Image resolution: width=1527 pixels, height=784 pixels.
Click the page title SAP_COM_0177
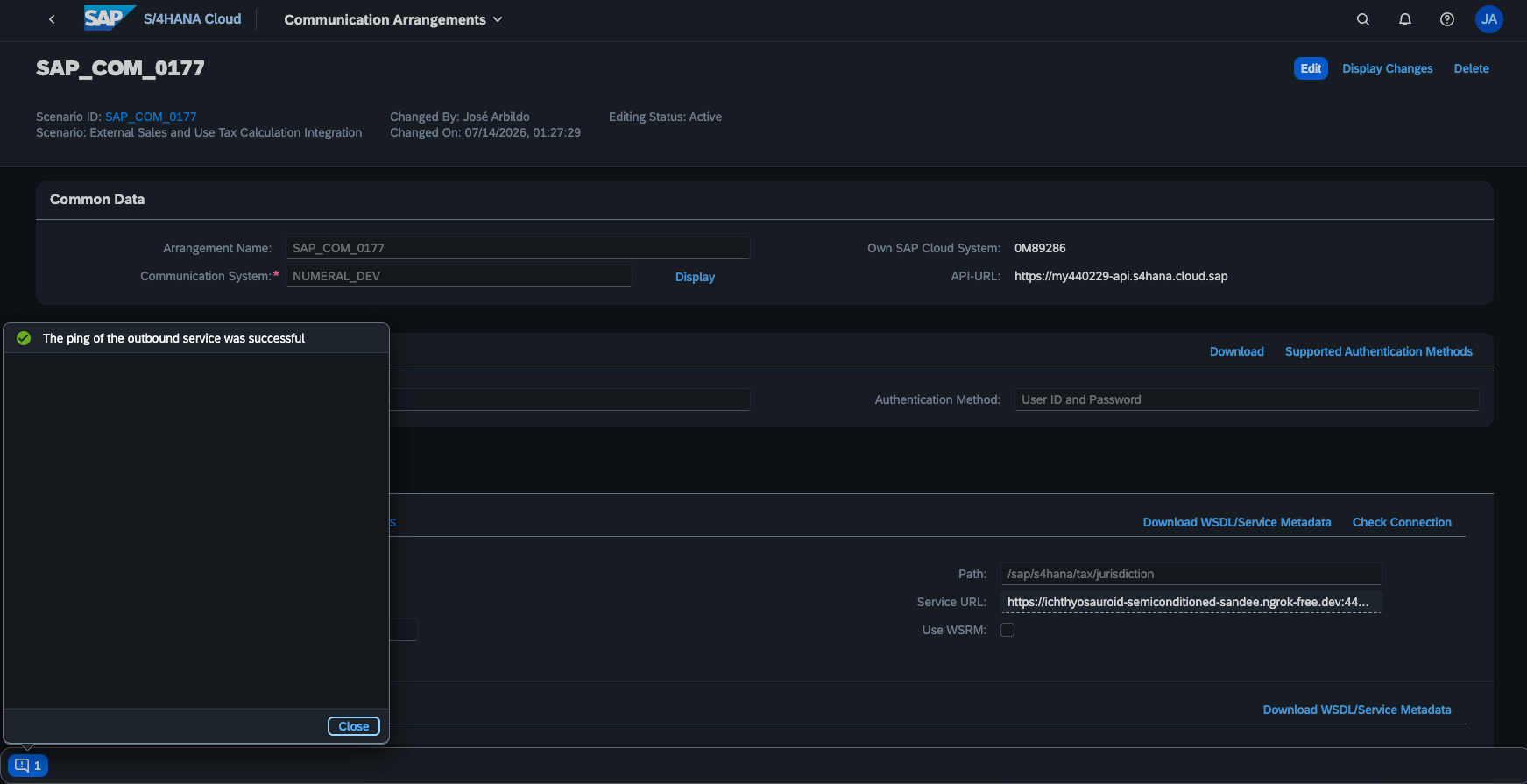point(120,68)
